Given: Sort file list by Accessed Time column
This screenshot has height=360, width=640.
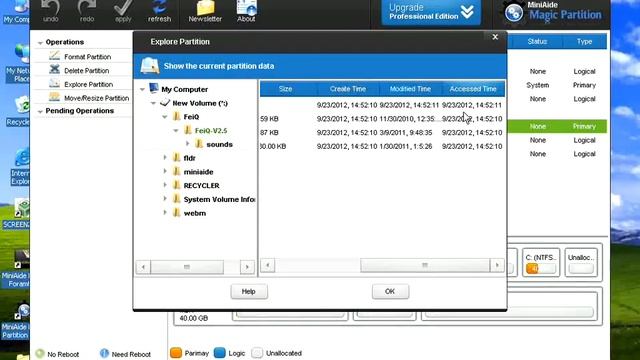Looking at the screenshot, I should pos(473,89).
